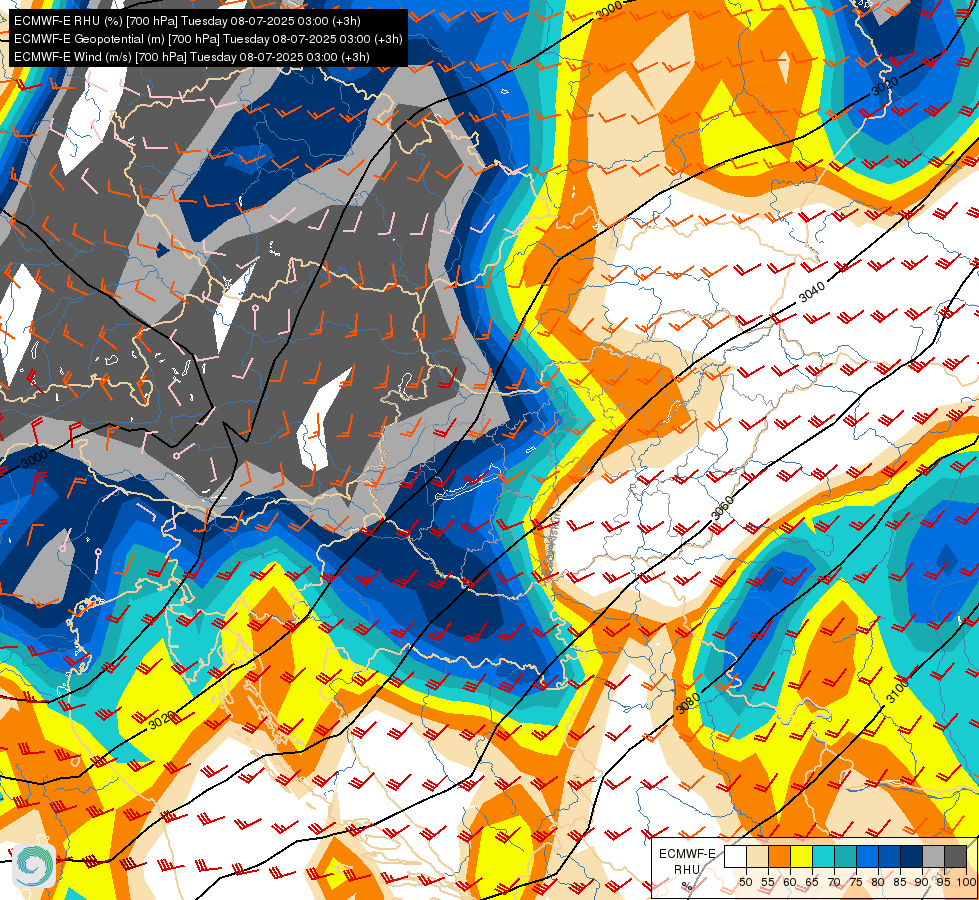Click the legend value 65

pyautogui.click(x=812, y=882)
